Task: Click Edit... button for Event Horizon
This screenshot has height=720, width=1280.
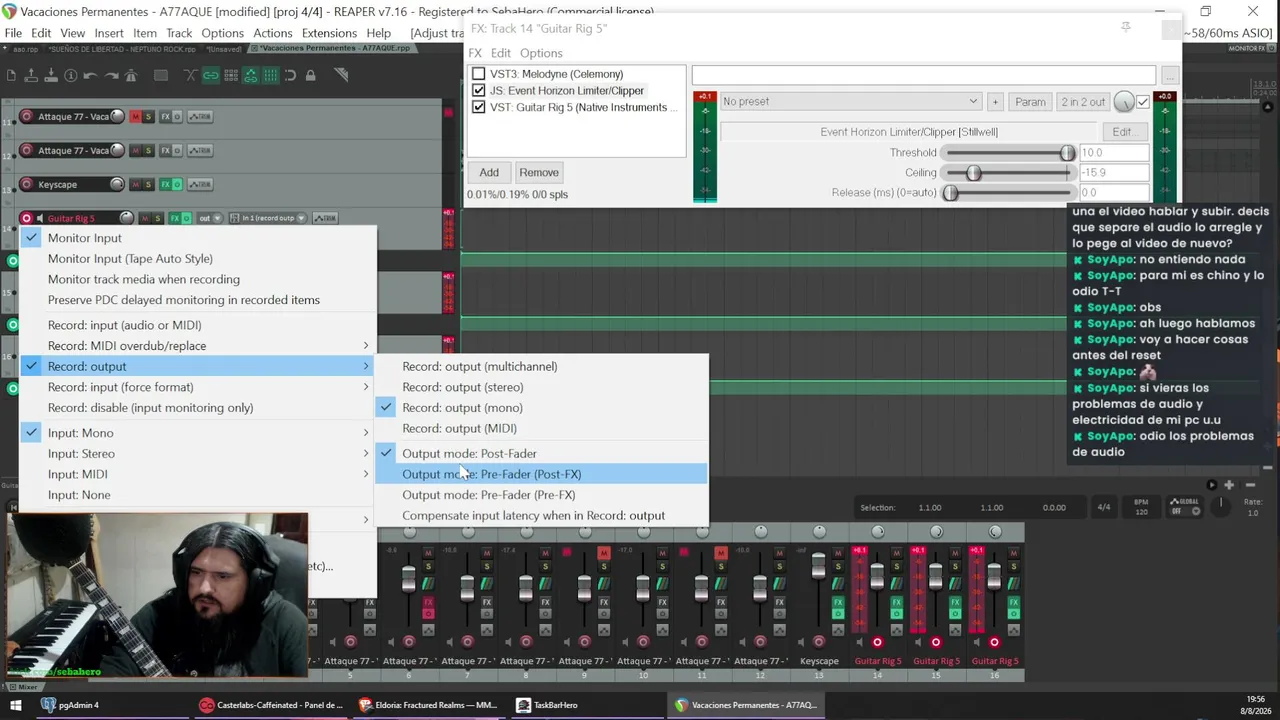Action: point(1123,132)
